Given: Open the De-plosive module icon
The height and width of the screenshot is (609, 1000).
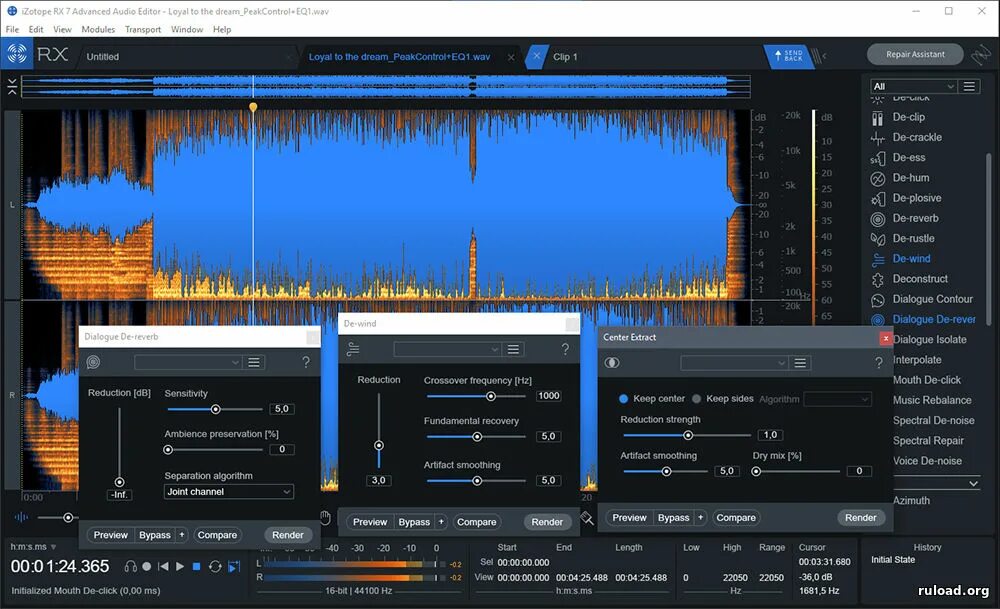Looking at the screenshot, I should click(x=878, y=199).
